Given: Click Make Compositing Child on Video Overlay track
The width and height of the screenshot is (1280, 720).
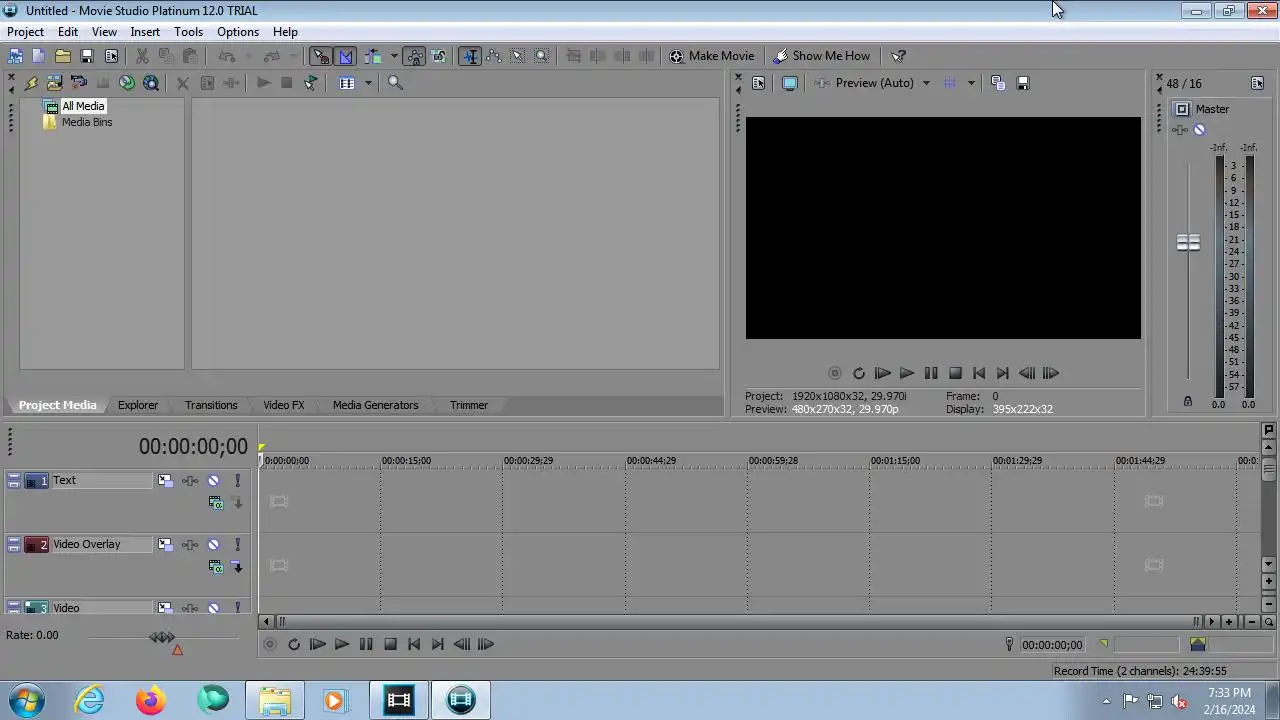Looking at the screenshot, I should [237, 567].
